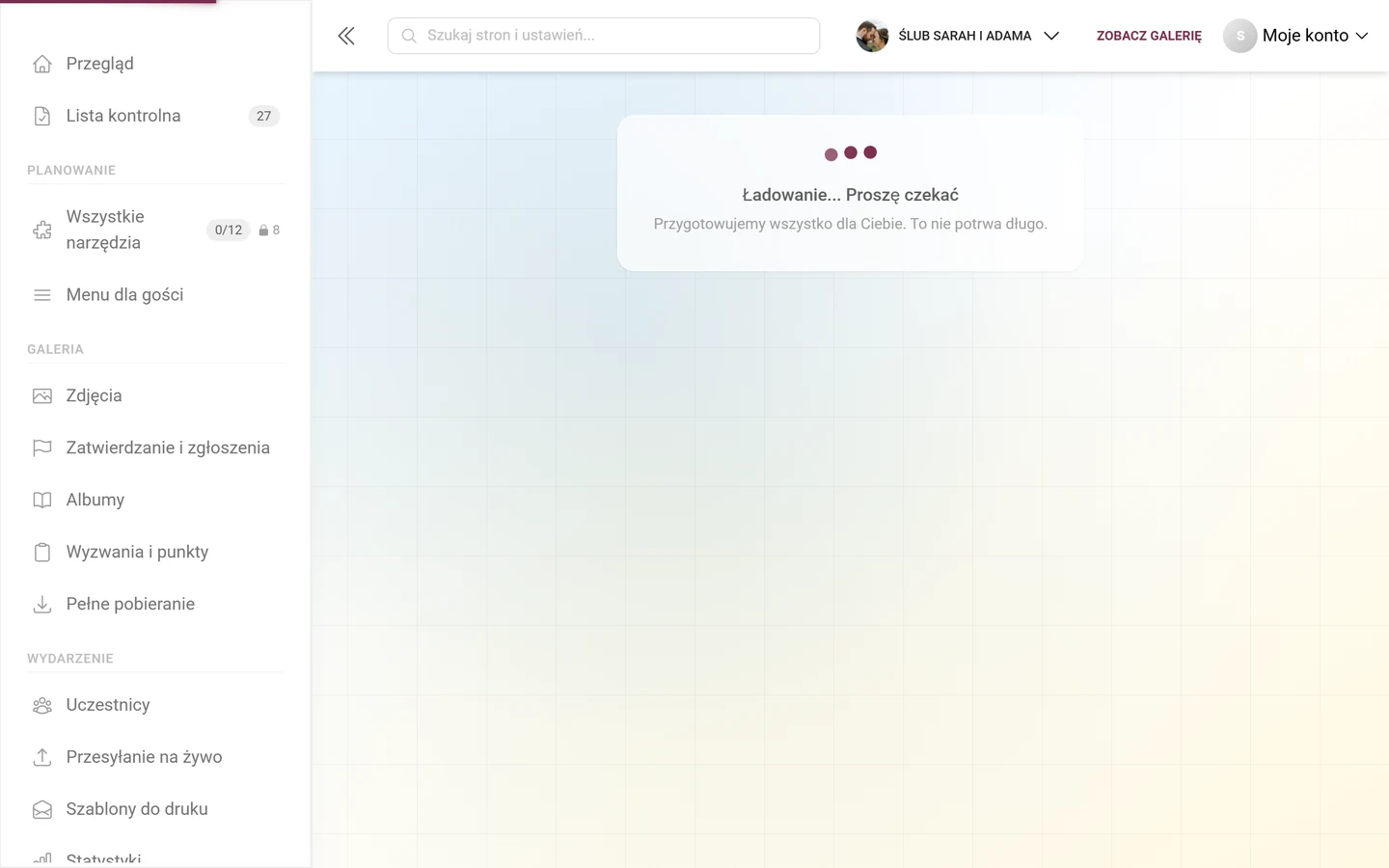Click the flag icon for Zatwierdzanie i zgłoszenia

[x=42, y=448]
